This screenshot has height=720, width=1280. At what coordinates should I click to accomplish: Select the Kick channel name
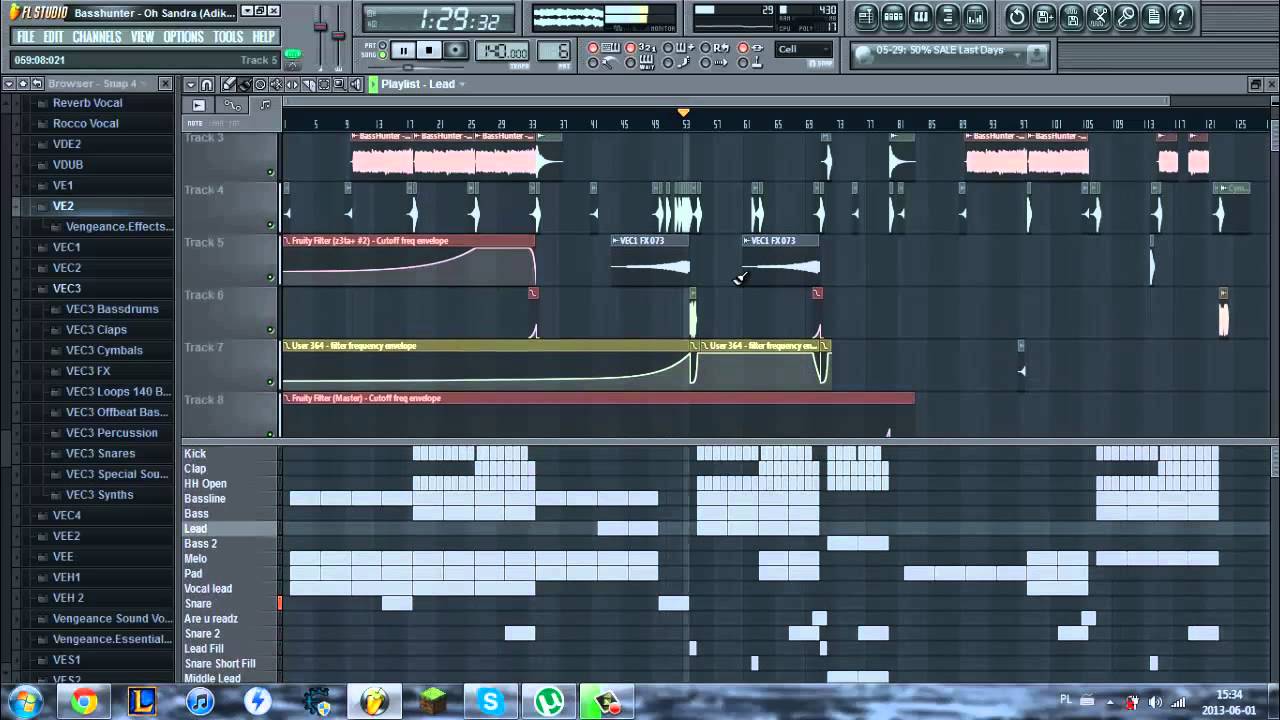(x=195, y=454)
